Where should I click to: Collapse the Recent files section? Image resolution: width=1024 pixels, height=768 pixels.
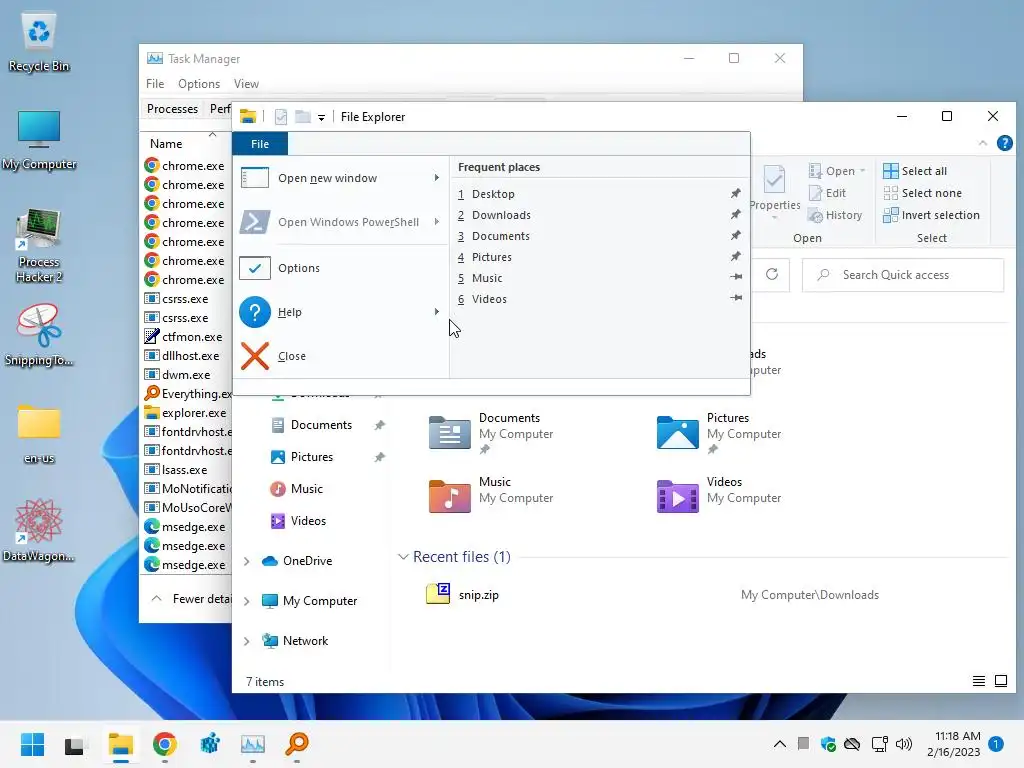click(403, 556)
